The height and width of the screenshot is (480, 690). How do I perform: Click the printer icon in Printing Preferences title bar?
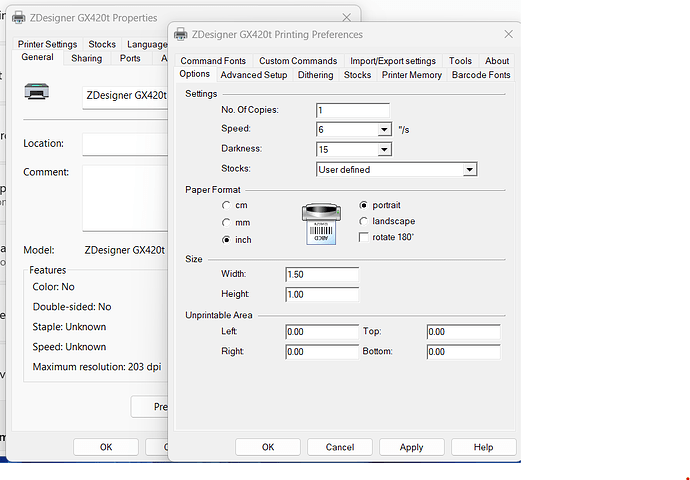[x=181, y=34]
